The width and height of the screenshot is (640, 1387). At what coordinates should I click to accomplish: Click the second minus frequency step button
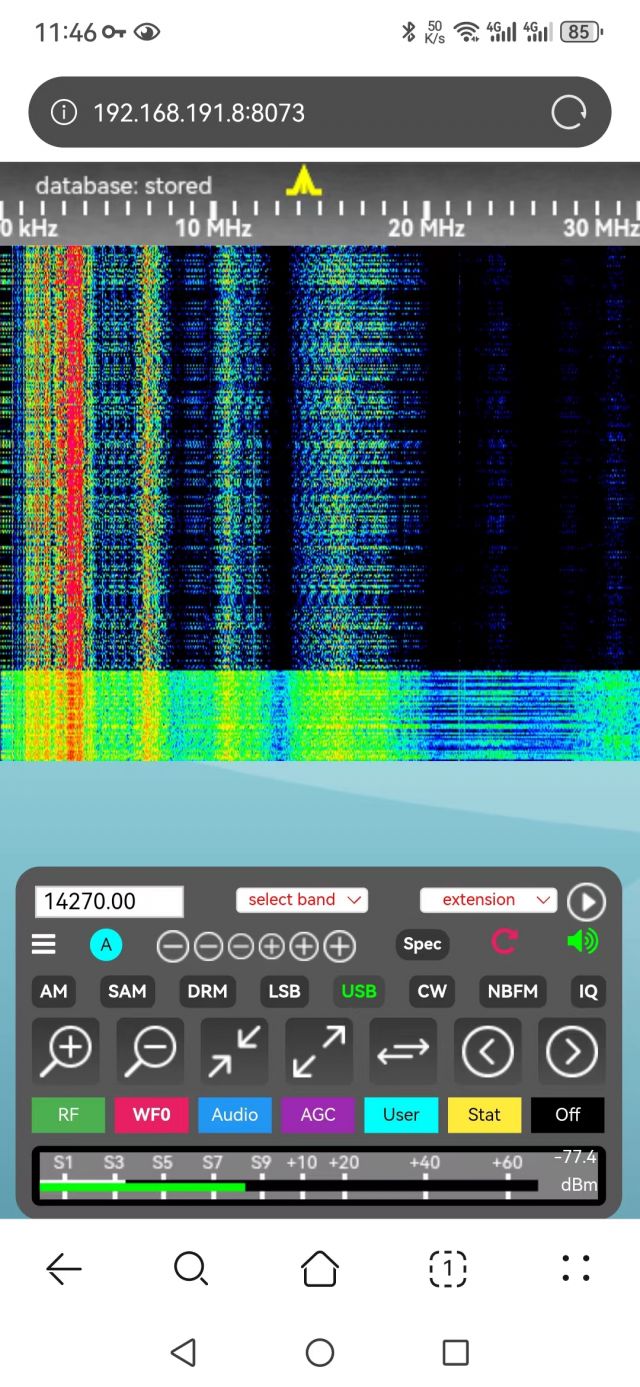207,946
